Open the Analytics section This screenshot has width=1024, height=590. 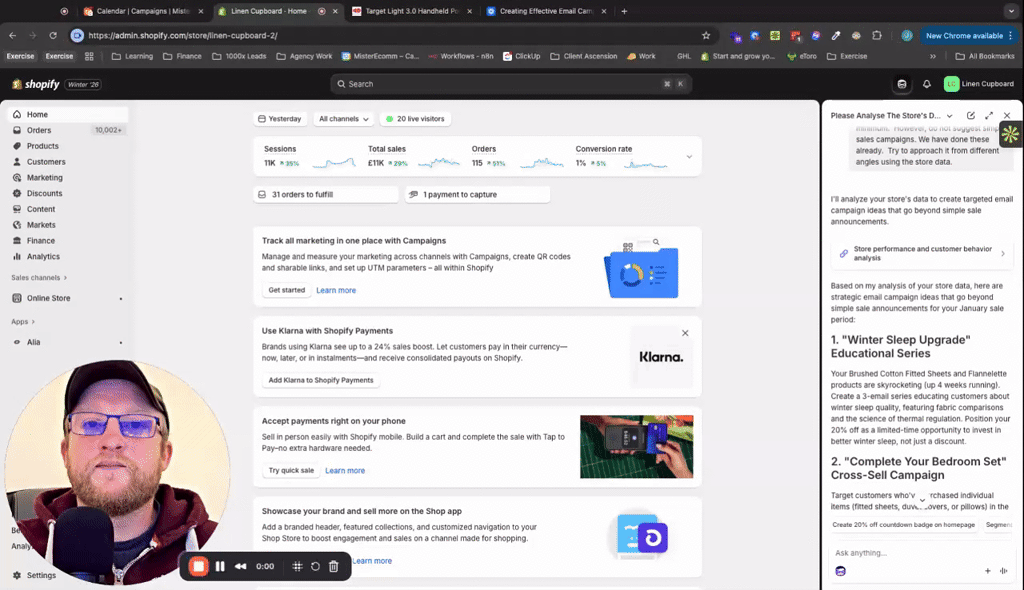[42, 256]
